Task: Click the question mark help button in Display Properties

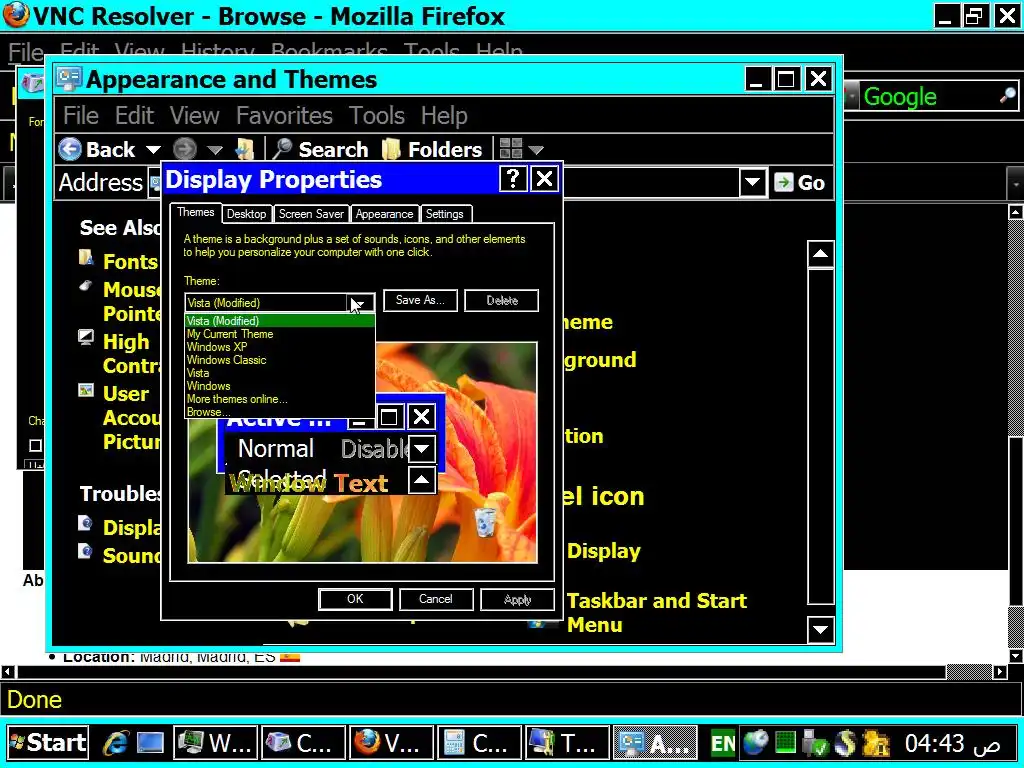Action: (513, 179)
